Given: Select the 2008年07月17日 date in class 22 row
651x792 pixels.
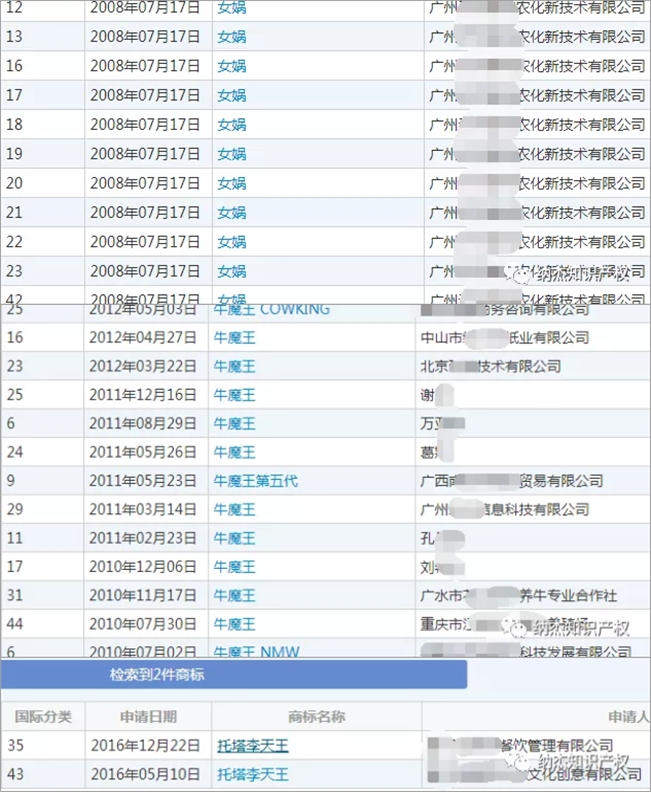Looking at the screenshot, I should click(145, 242).
